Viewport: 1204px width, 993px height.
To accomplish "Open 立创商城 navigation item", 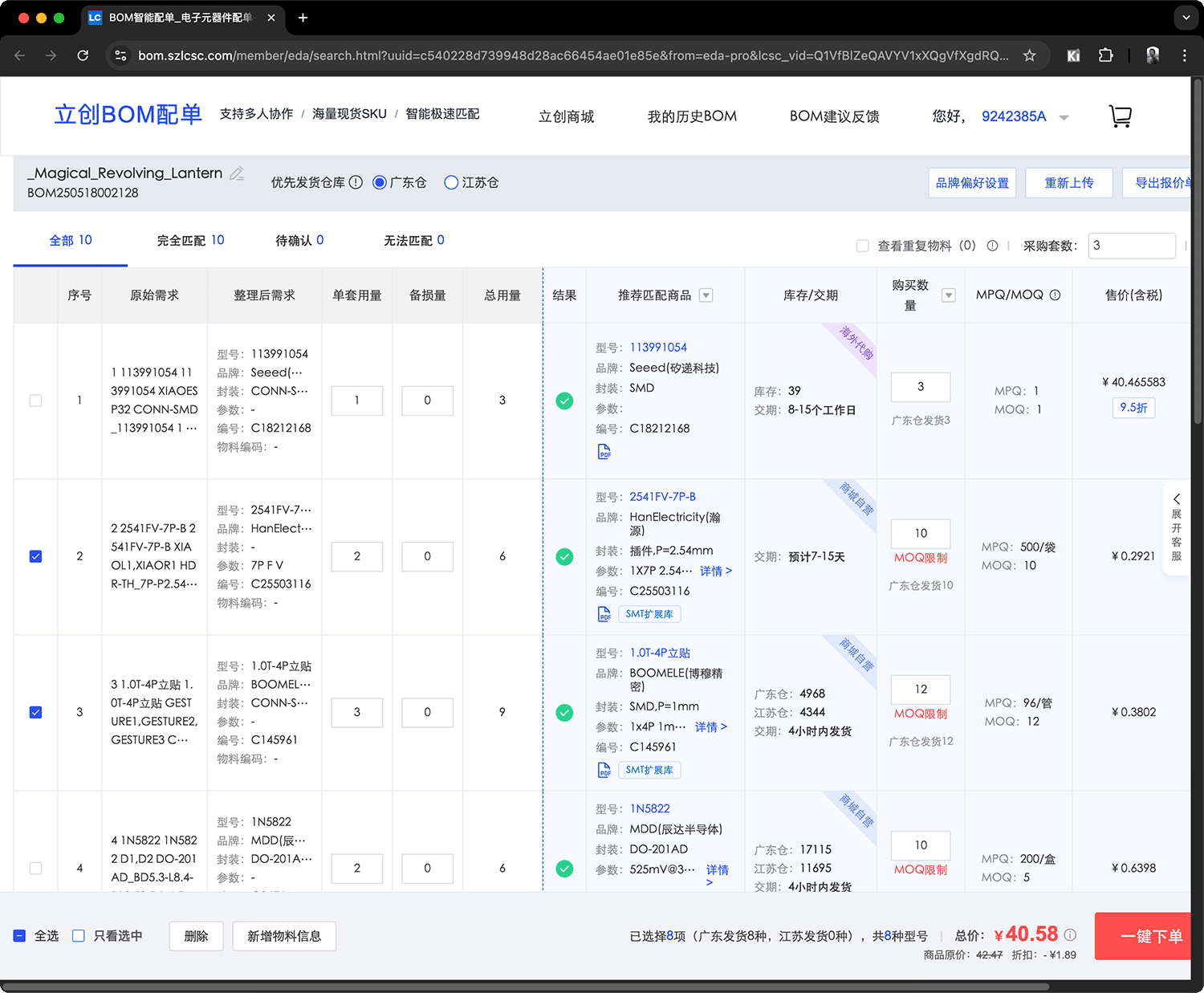I will tap(567, 116).
